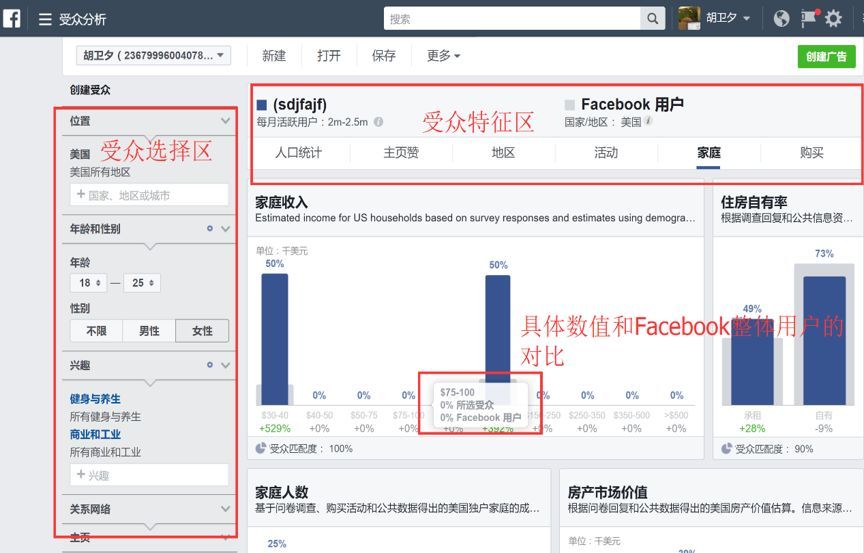Image resolution: width=864 pixels, height=553 pixels.
Task: Click the search magnifier icon
Action: click(x=652, y=19)
